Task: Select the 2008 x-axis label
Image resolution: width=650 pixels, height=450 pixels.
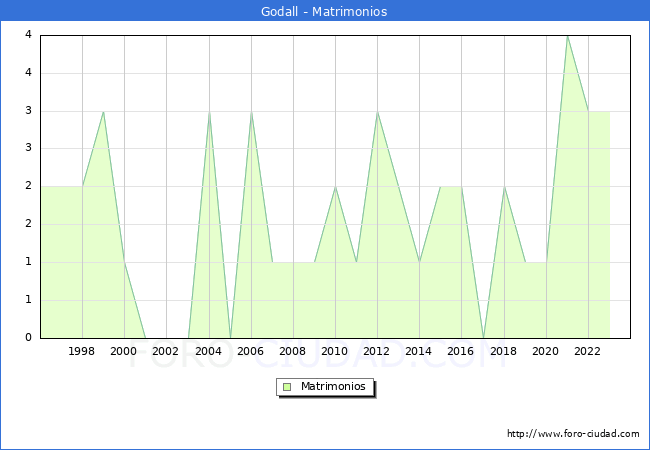Action: pos(293,351)
